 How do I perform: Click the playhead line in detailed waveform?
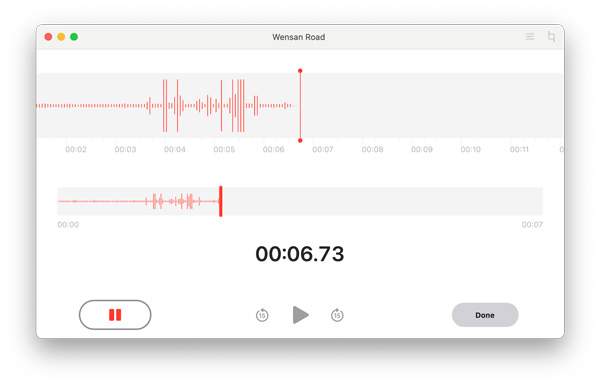coord(300,106)
